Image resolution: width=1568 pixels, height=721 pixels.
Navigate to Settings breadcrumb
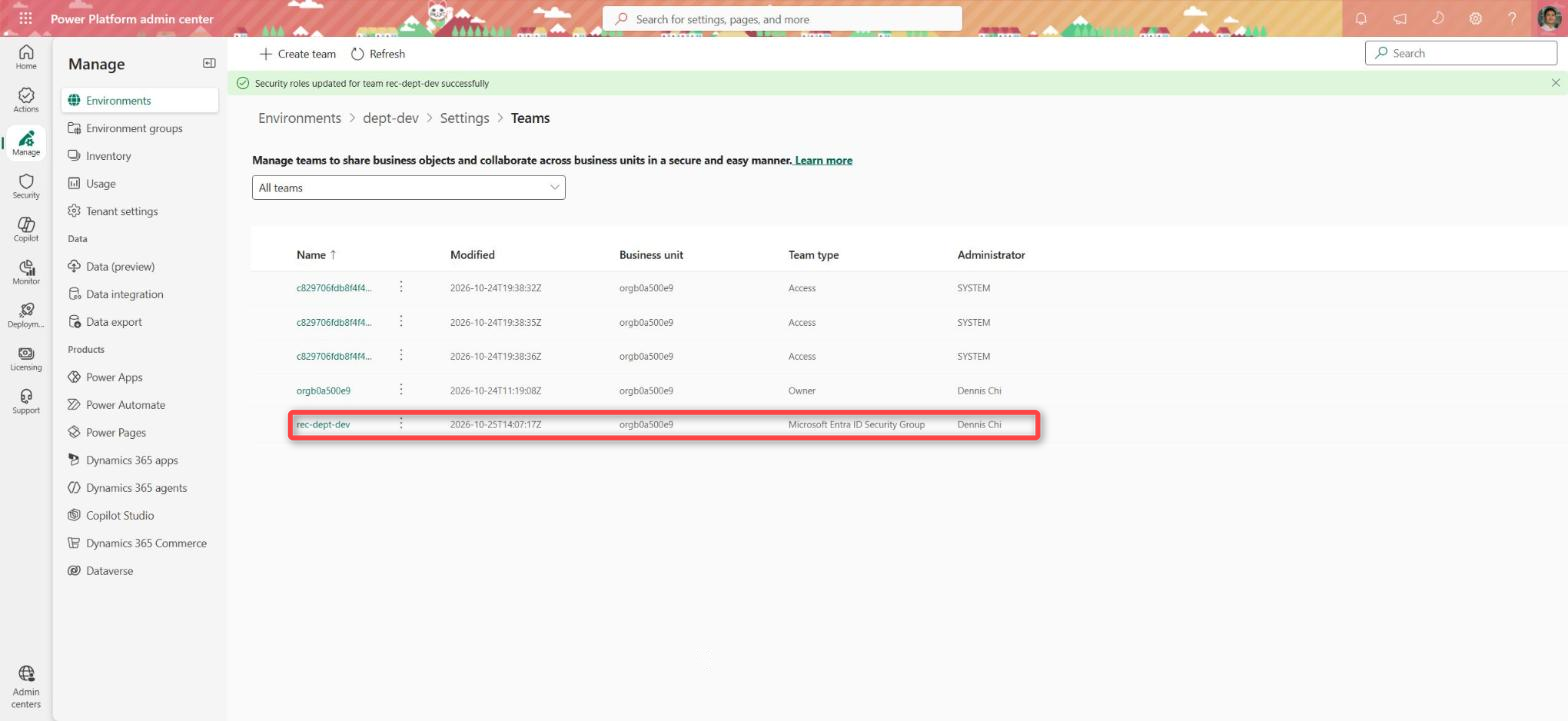[464, 118]
